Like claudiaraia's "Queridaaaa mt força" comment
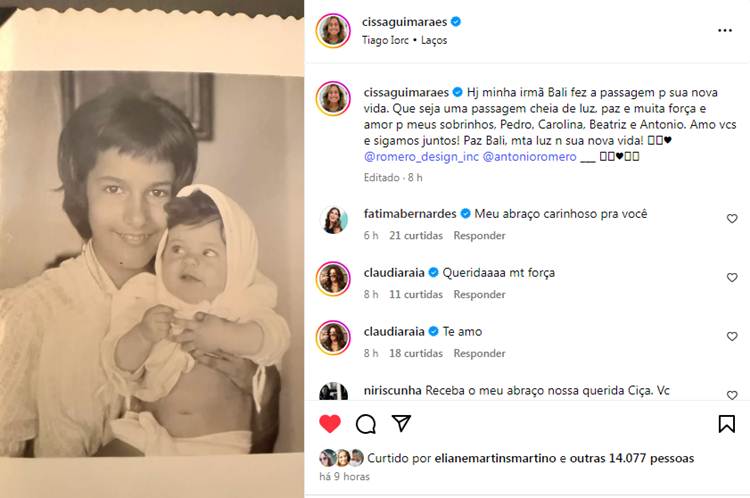The image size is (750, 498). [x=732, y=278]
